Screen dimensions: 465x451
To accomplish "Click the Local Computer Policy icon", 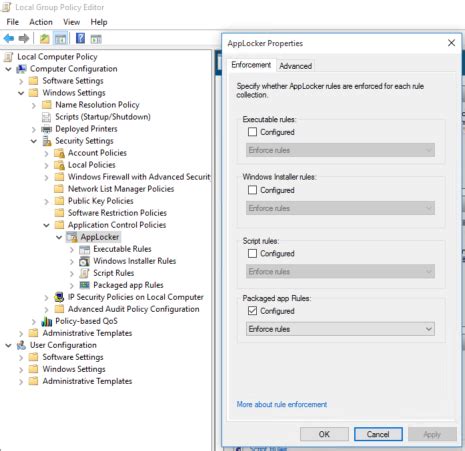I will [x=8, y=57].
